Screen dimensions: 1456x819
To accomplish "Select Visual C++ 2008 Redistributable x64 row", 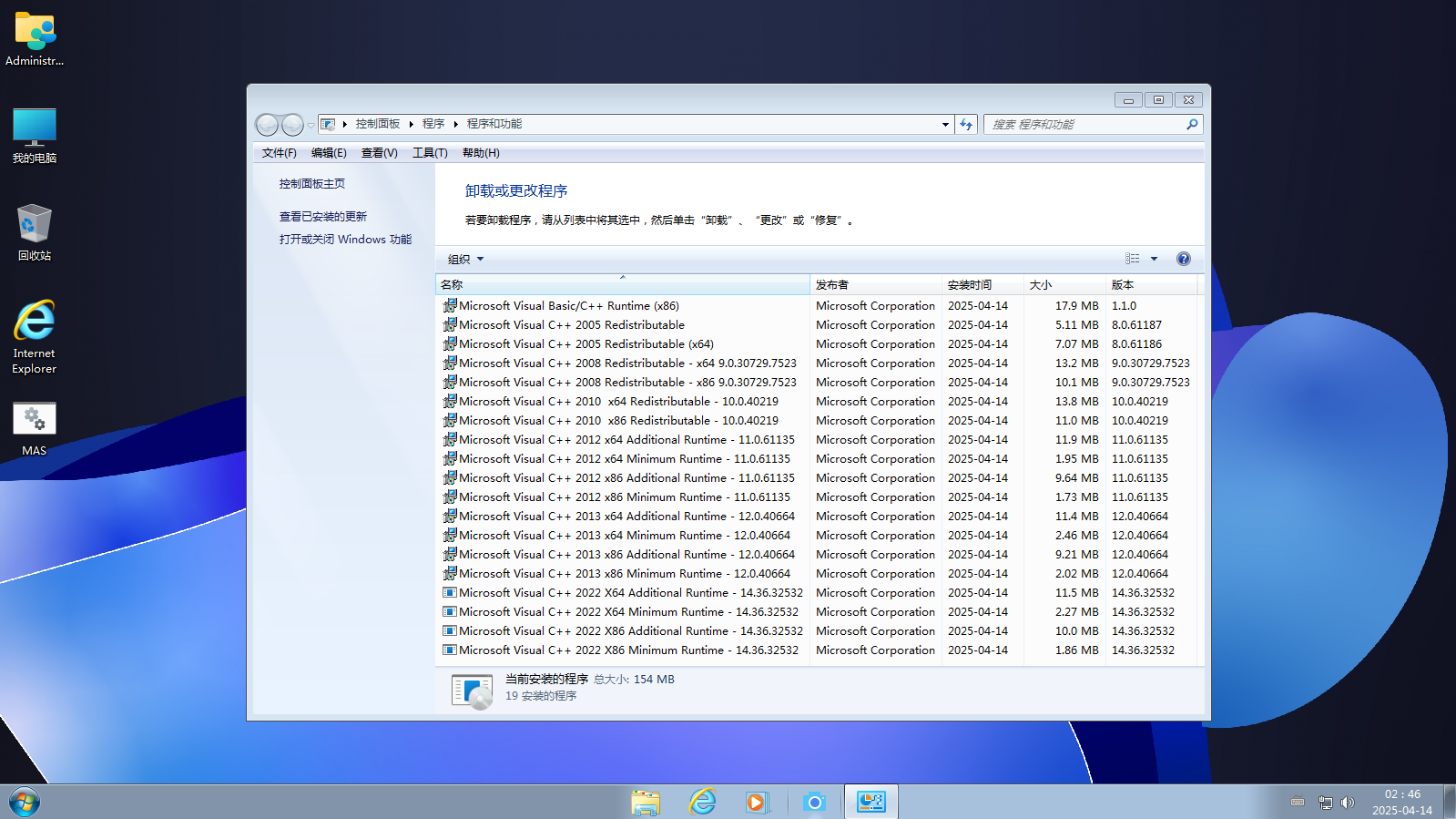I will (x=818, y=363).
